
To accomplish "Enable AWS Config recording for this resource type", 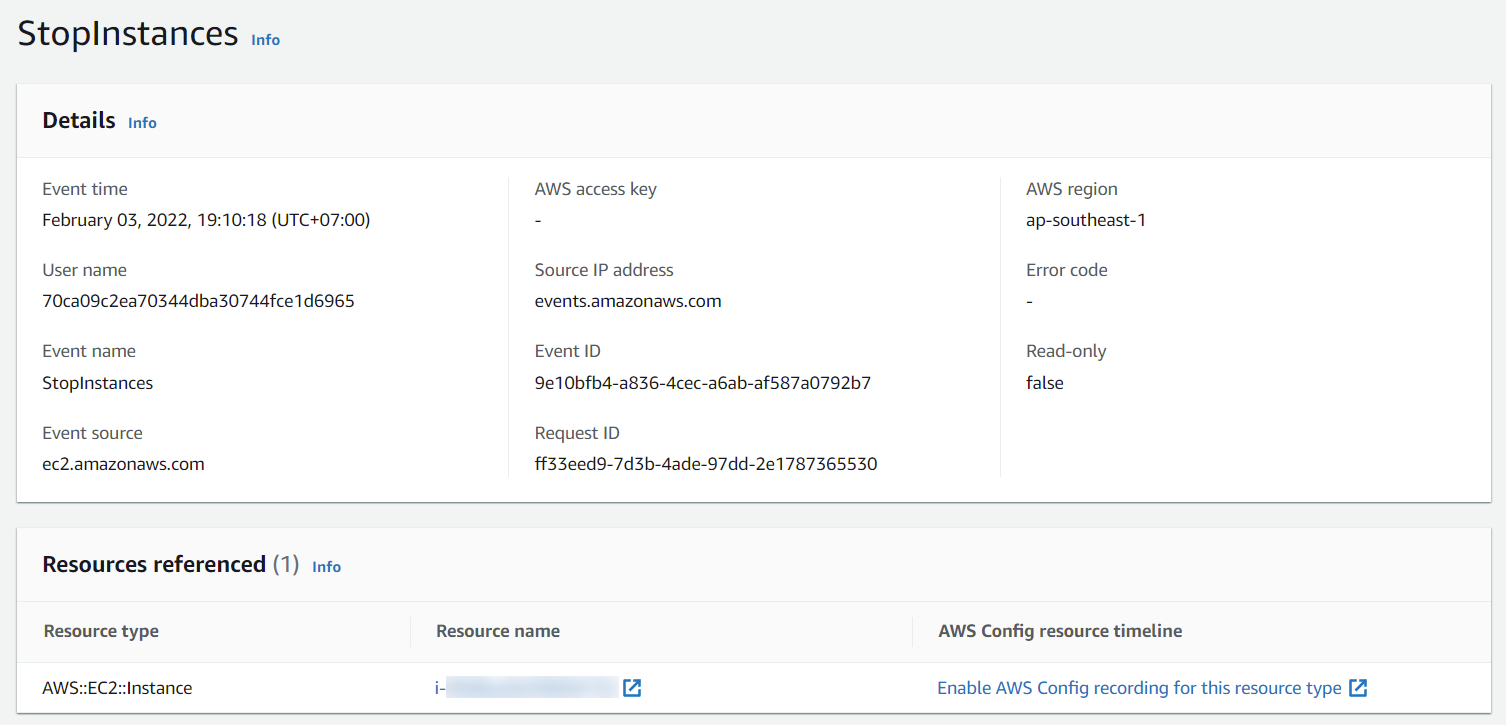I will 1138,688.
